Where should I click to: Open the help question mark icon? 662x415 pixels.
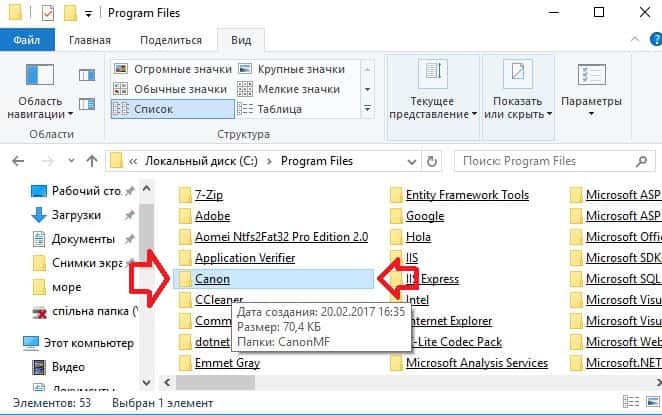657,39
